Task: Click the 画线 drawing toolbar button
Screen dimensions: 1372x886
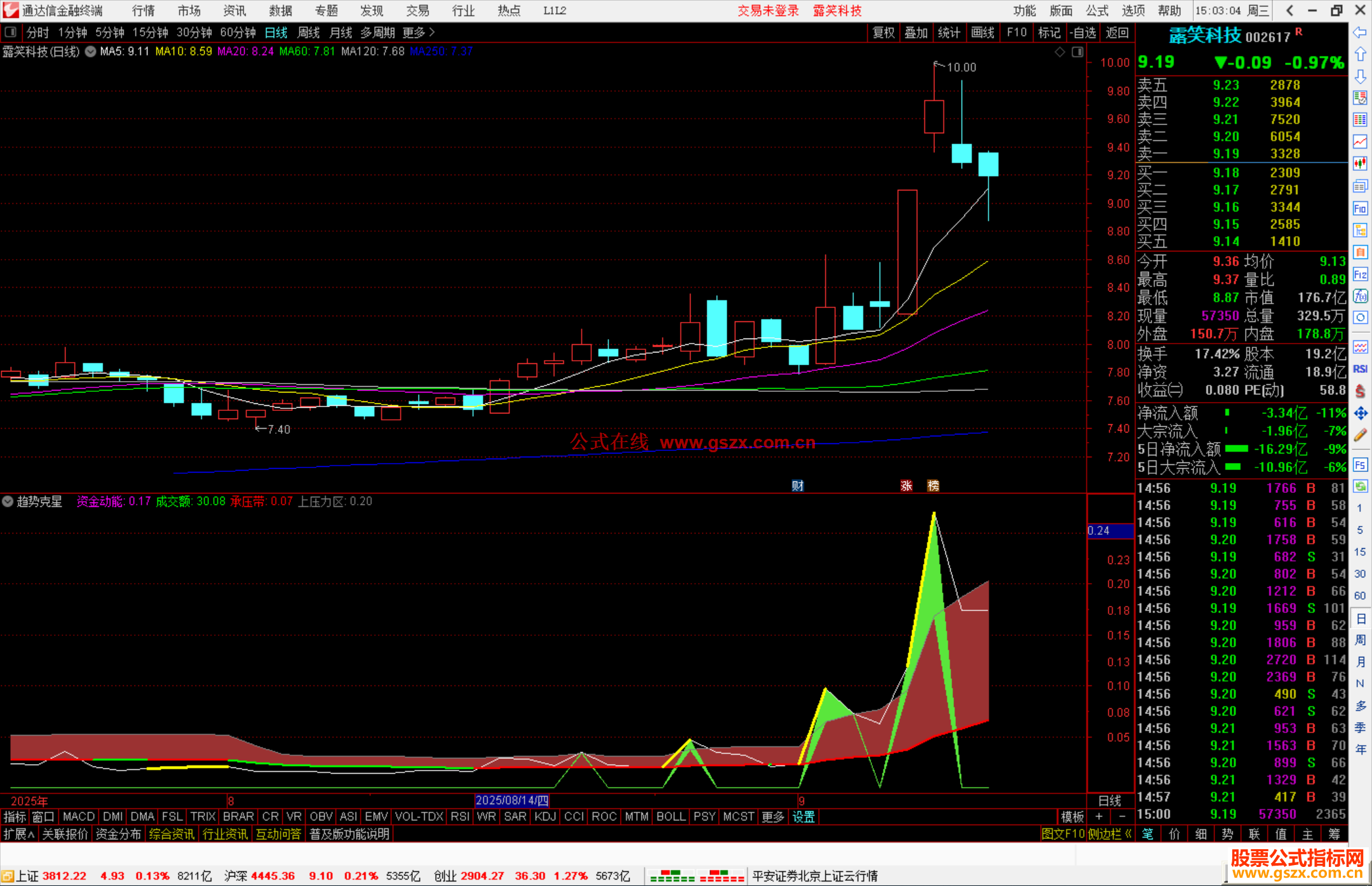Action: point(983,32)
